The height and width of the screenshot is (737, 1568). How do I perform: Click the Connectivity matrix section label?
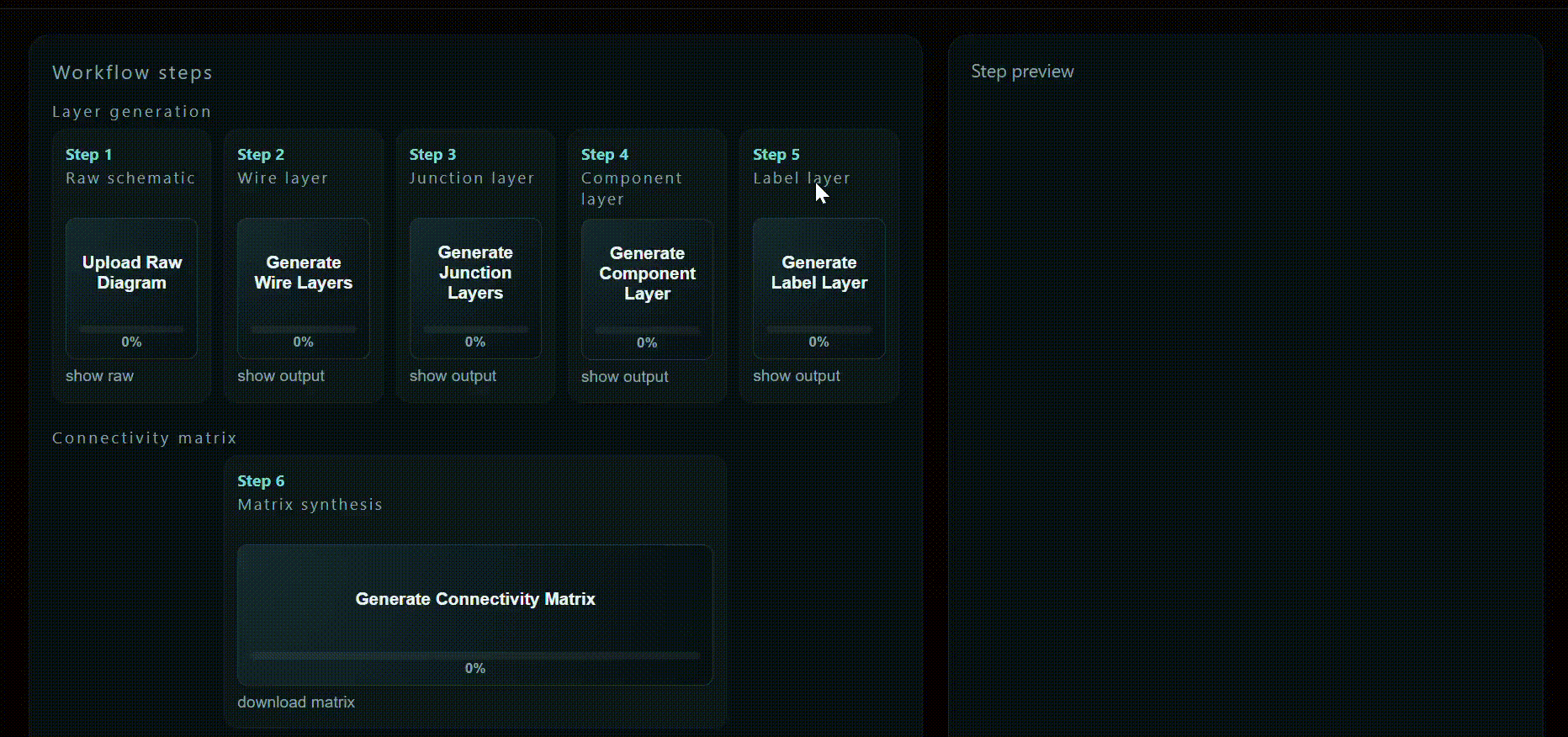(145, 438)
